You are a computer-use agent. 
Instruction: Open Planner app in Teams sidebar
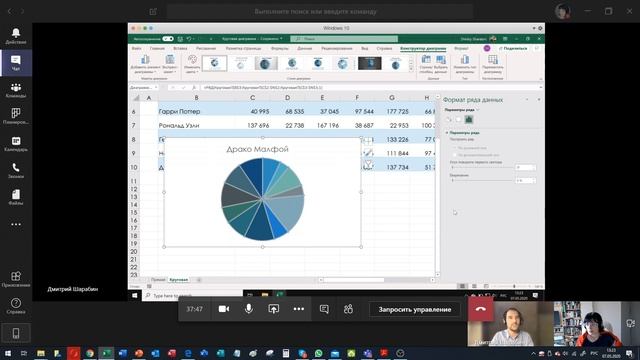click(x=16, y=116)
